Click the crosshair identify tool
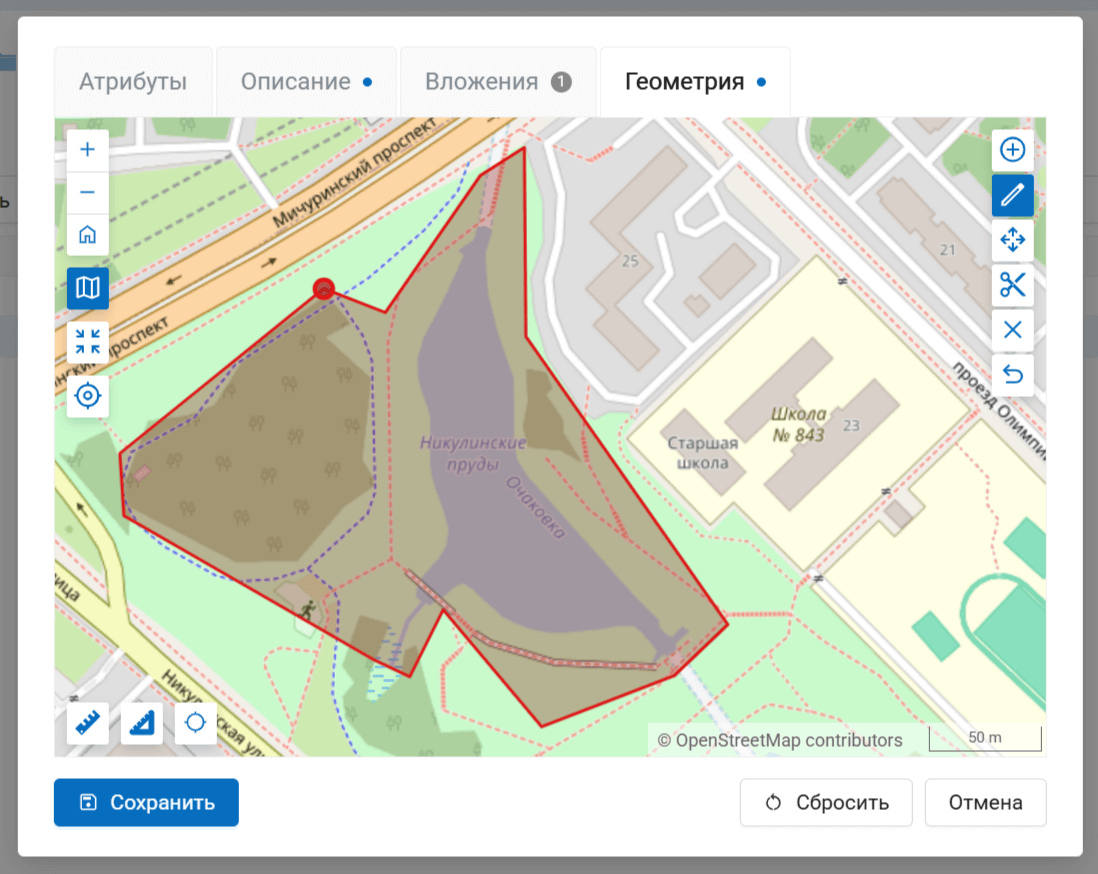Viewport: 1098px width, 874px height. click(196, 722)
